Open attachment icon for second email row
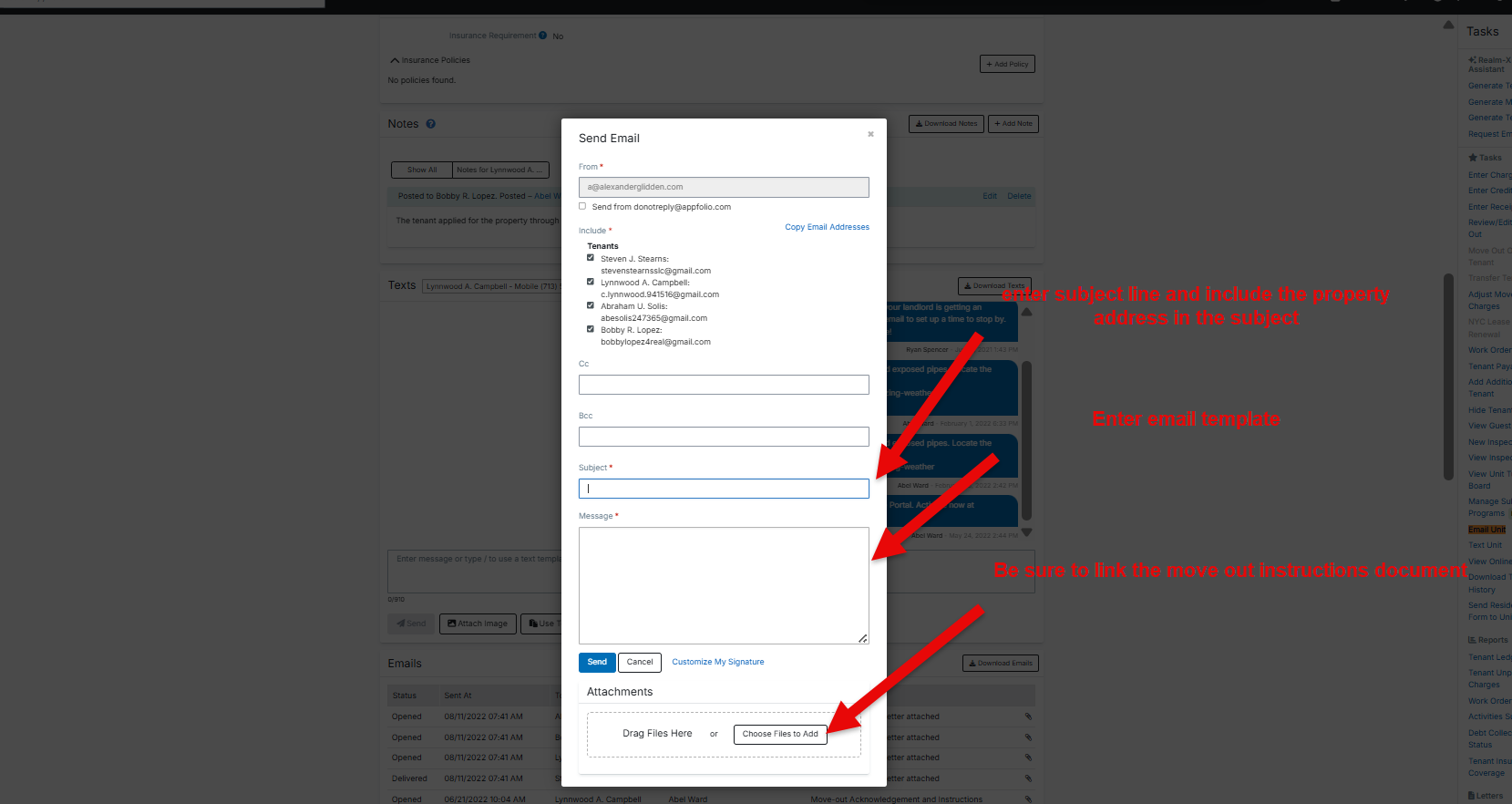Screen dimensions: 1512x804 1028,737
